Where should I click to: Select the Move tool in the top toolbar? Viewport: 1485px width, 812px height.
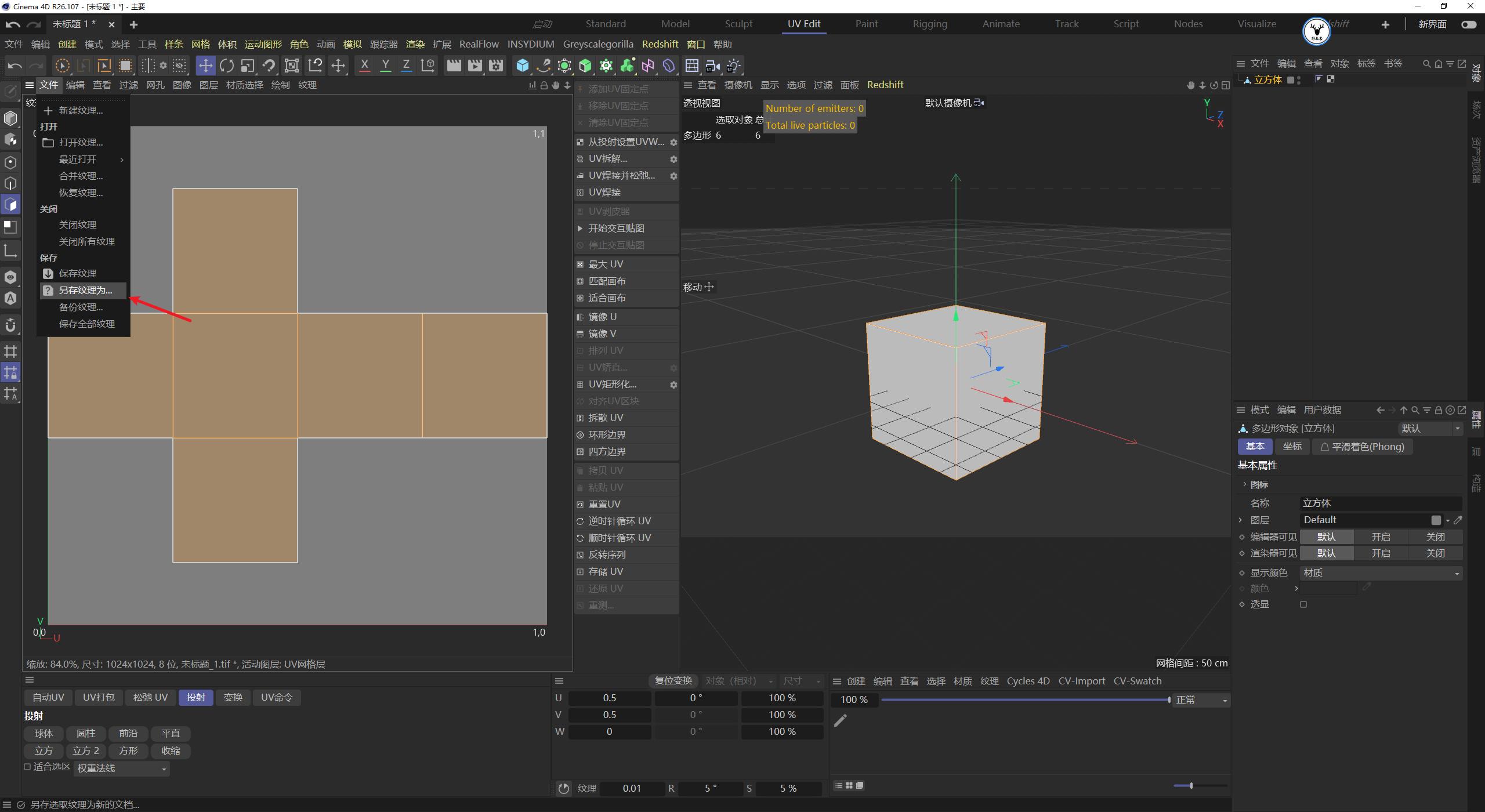click(x=205, y=66)
